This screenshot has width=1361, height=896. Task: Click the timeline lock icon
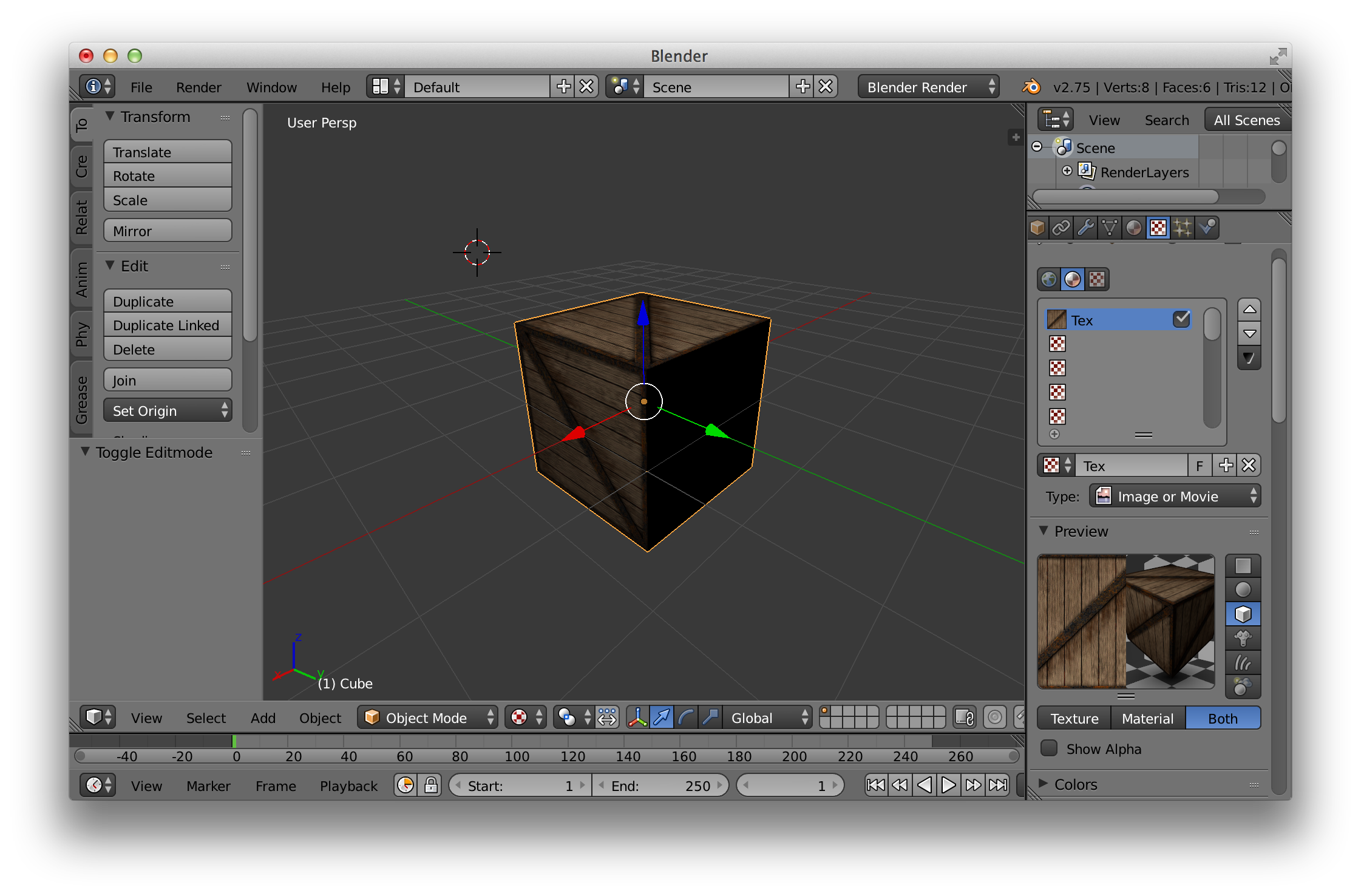pos(430,786)
